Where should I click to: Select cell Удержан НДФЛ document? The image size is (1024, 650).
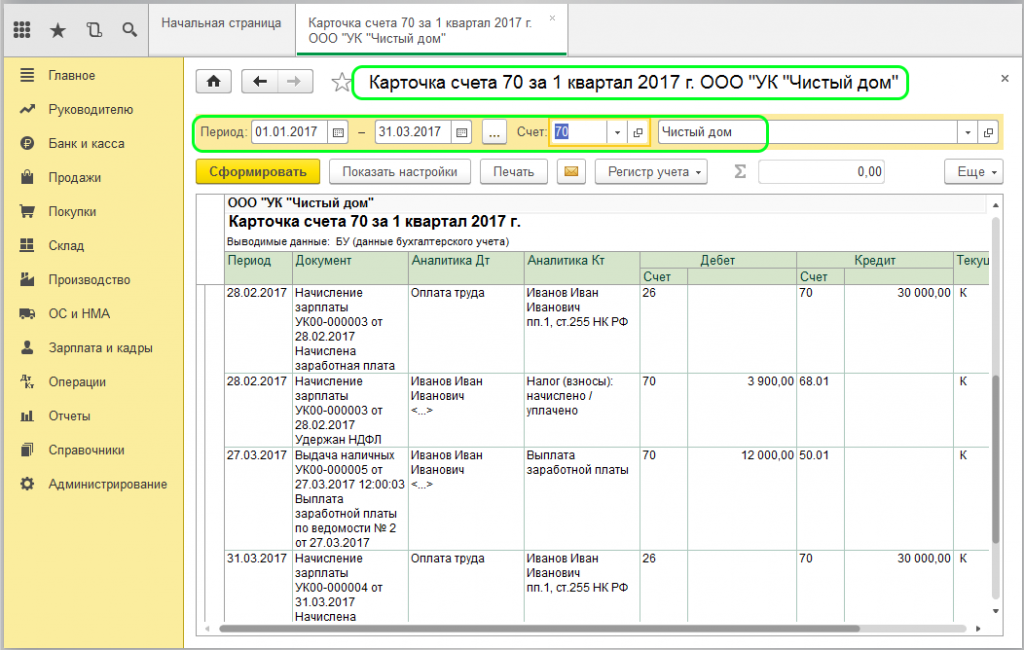(350, 410)
